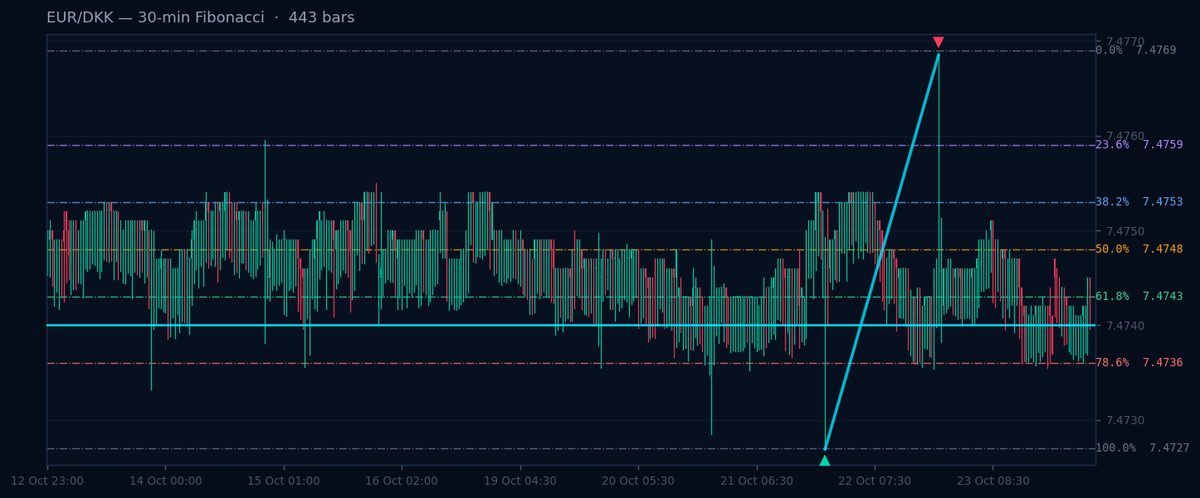
Task: Click the 19 Oct 04:30 time axis label
Action: 520,481
